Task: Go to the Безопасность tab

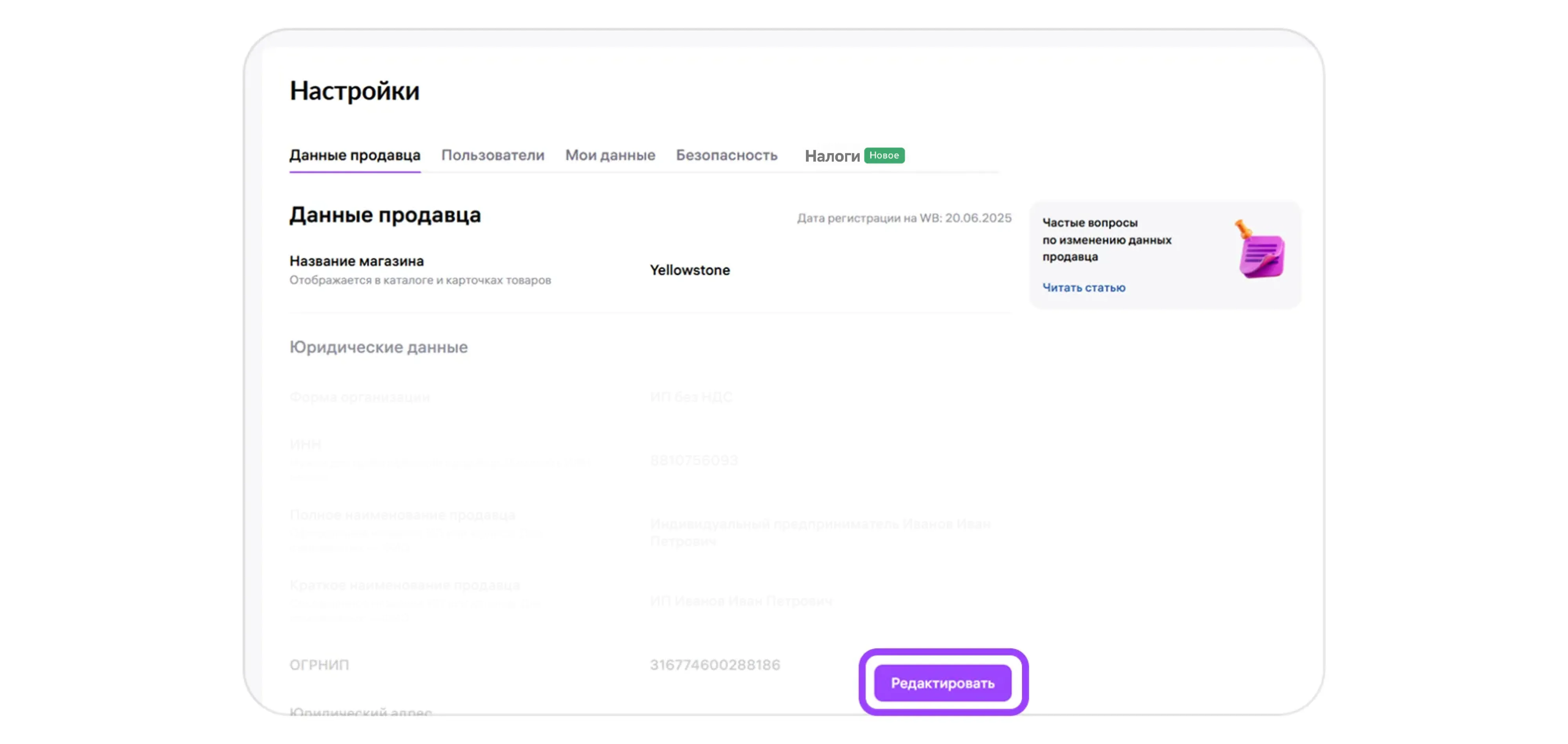Action: click(x=726, y=155)
